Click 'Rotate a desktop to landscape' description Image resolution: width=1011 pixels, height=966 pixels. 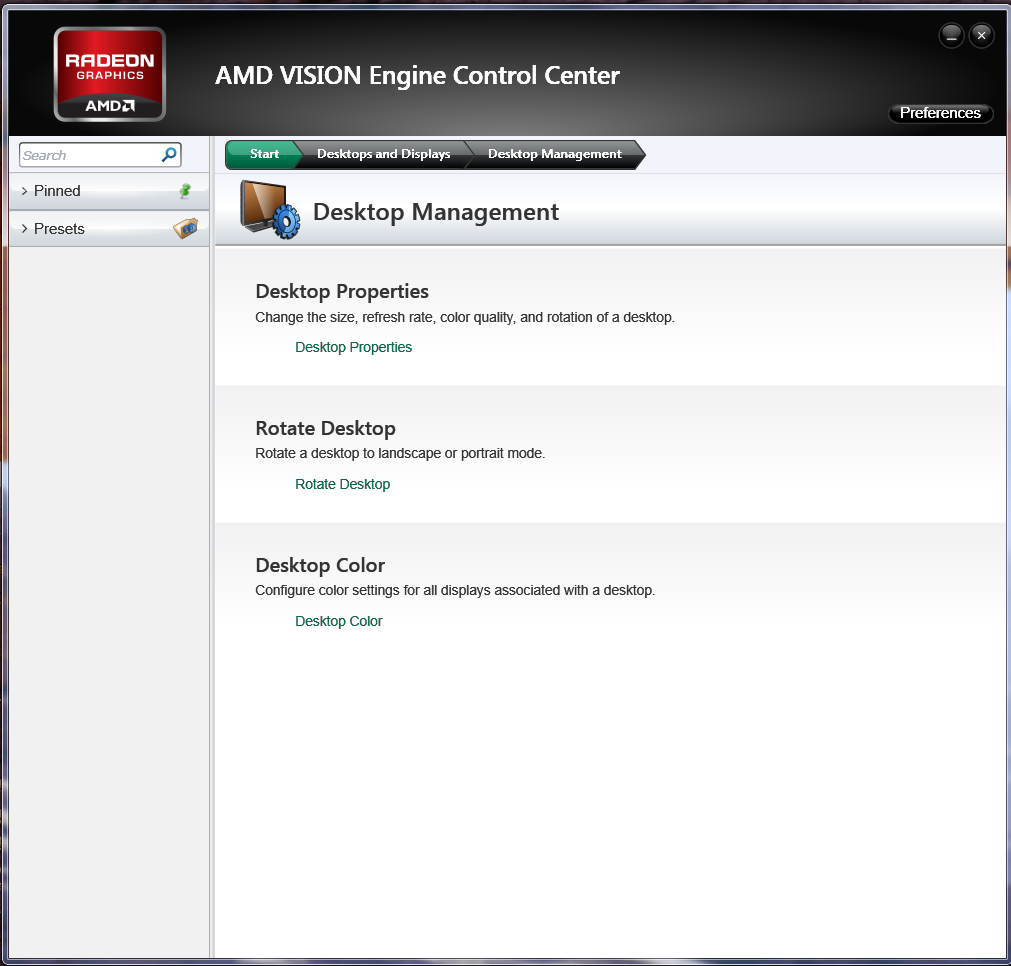(x=400, y=453)
